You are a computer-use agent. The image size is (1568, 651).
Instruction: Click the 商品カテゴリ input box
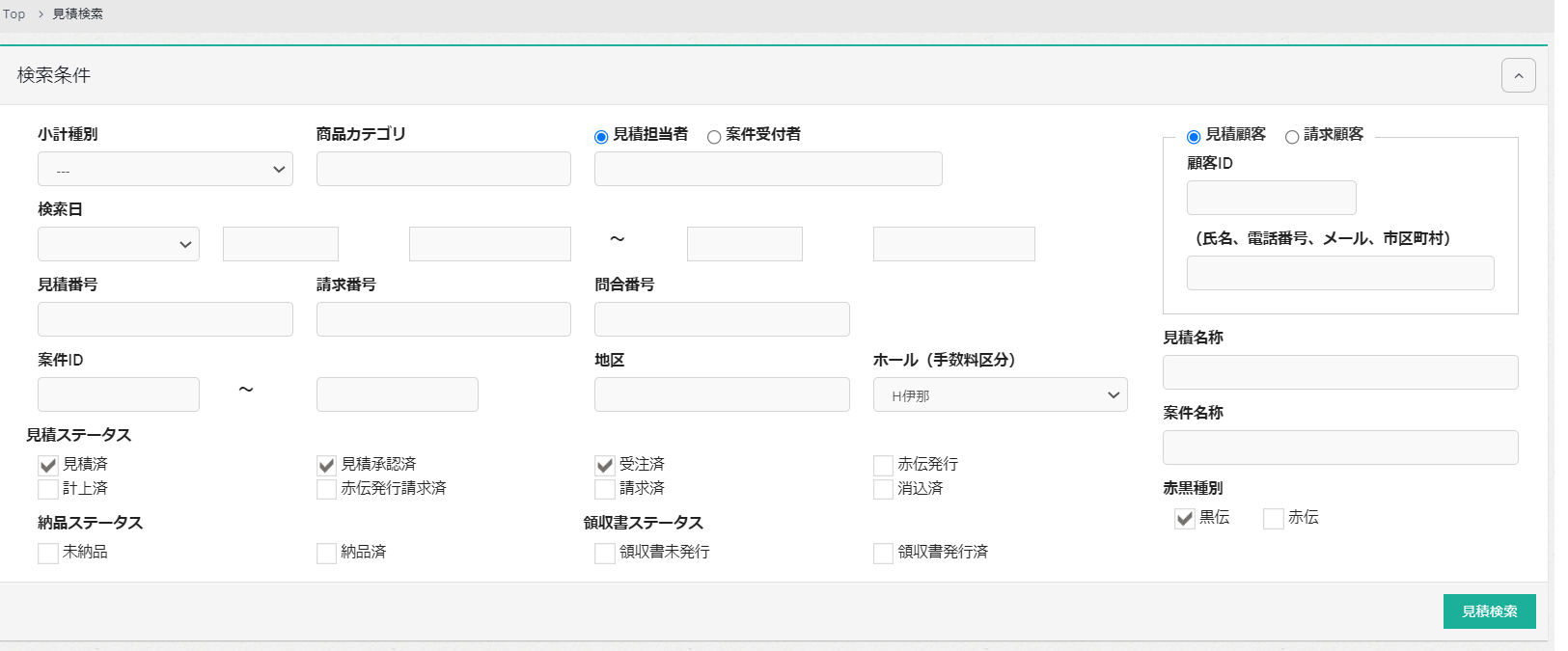443,169
